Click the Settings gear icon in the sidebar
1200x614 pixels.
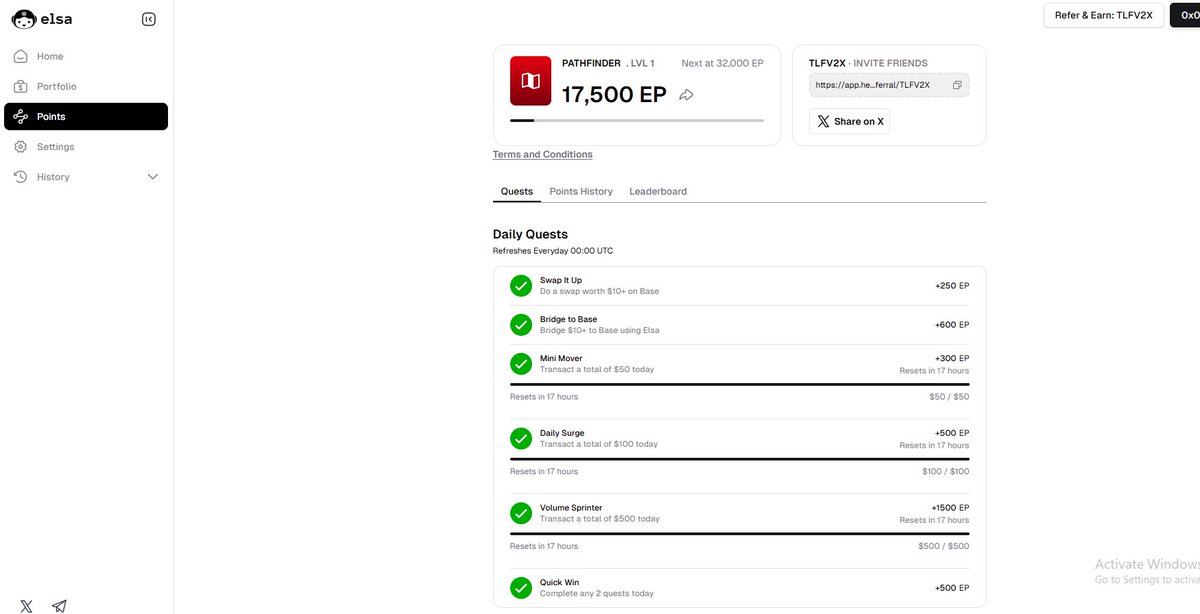(x=21, y=146)
